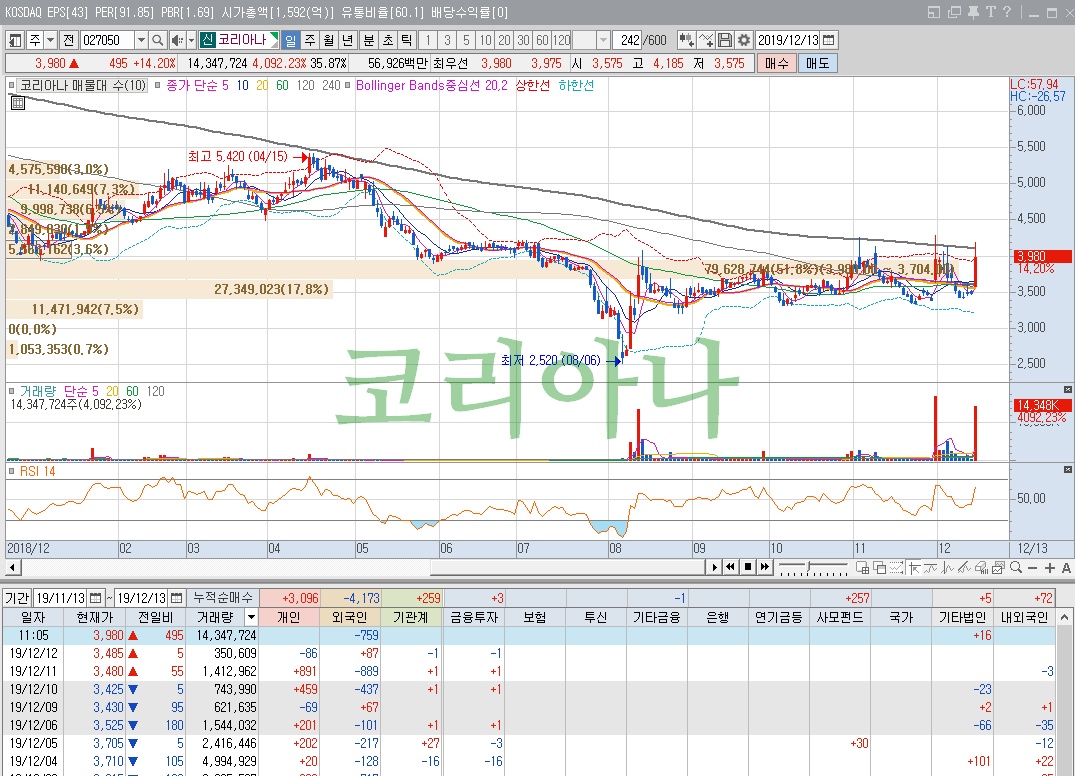Open the end date 19/12/13 calendar
Screen dimensions: 1075x776
(177, 598)
